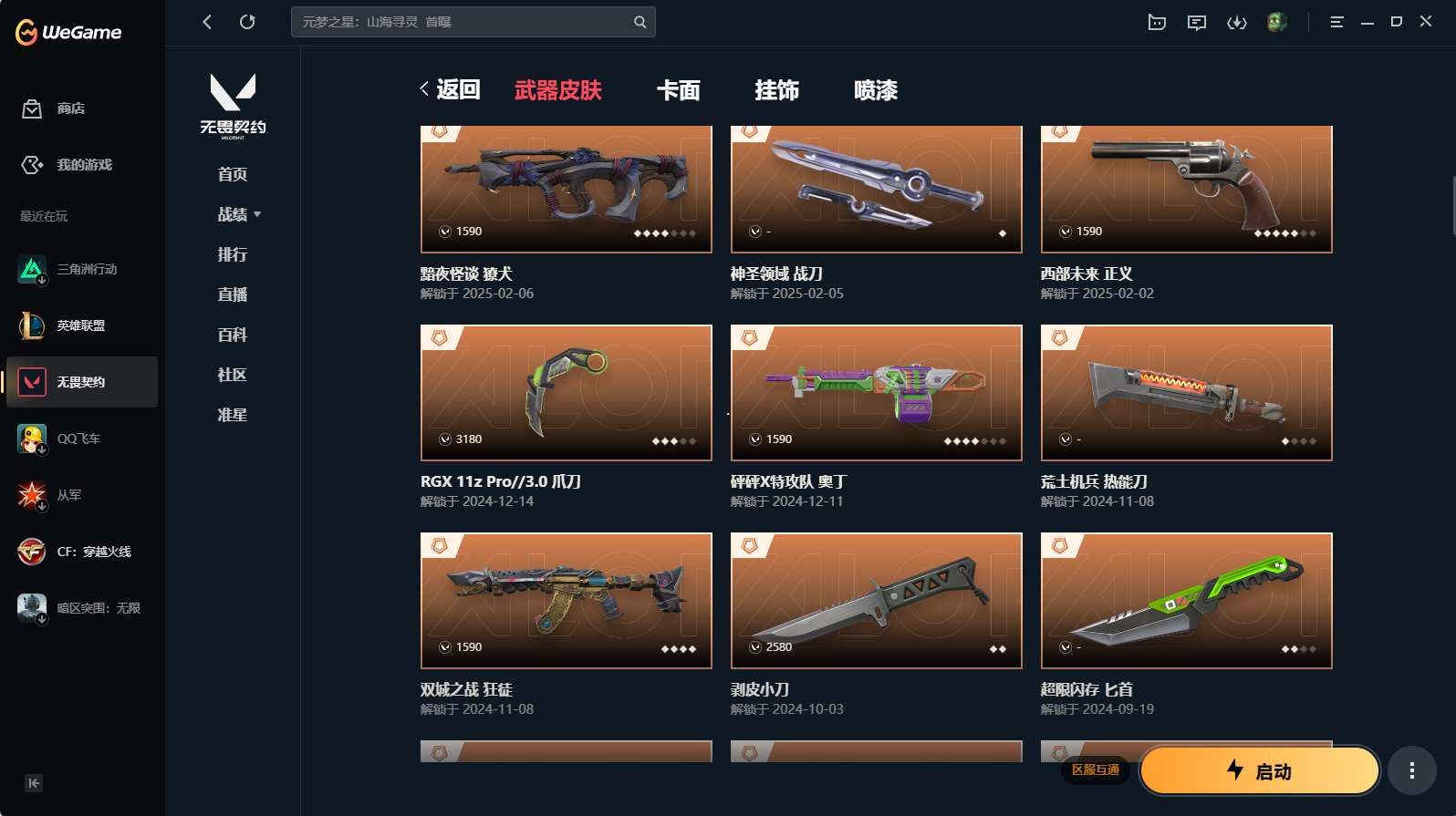Click the 返回 back link
The width and height of the screenshot is (1456, 816).
pyautogui.click(x=450, y=89)
